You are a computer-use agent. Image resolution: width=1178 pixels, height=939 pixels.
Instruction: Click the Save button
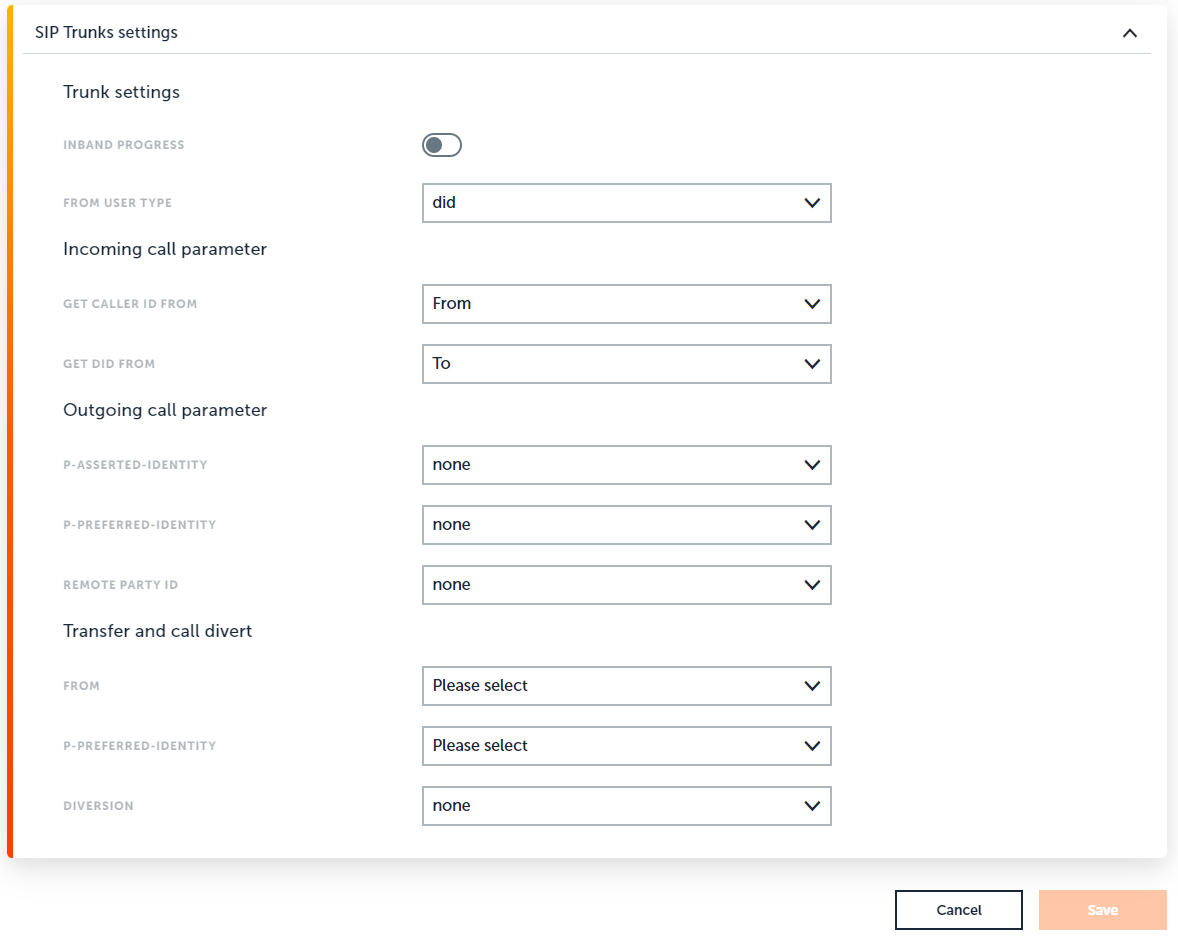click(x=1102, y=910)
